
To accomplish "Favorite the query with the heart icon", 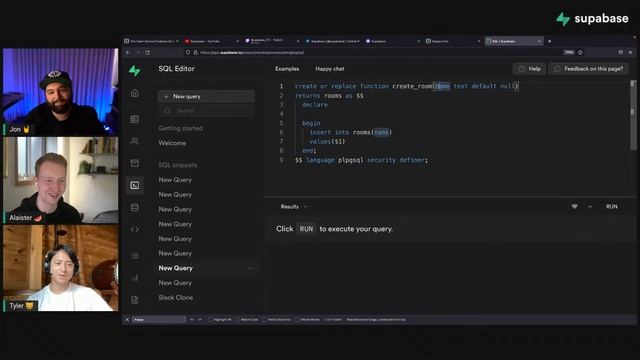I will 575,207.
